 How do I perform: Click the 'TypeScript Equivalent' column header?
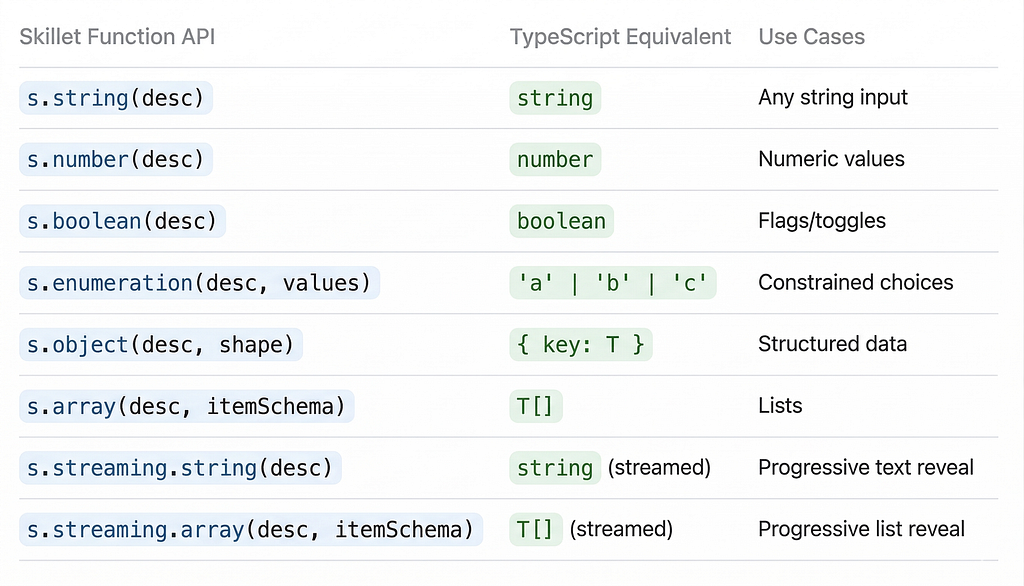point(620,37)
